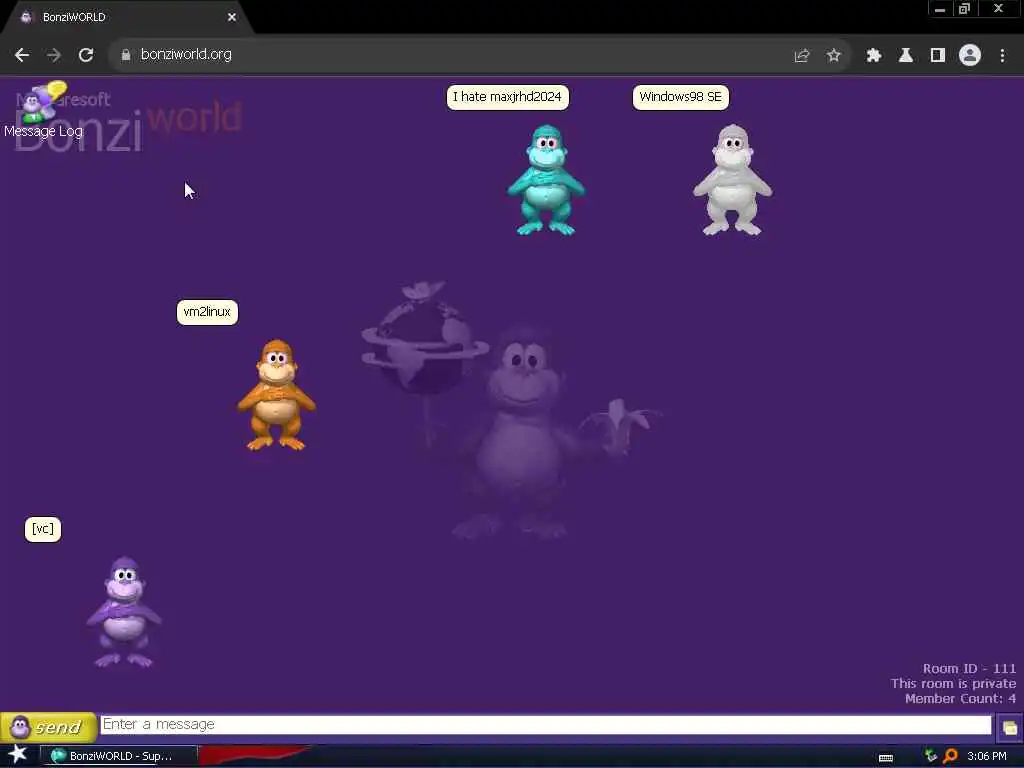This screenshot has width=1024, height=768.
Task: Click the 'I hate maxjrhd2024' speech bubble
Action: 507,97
